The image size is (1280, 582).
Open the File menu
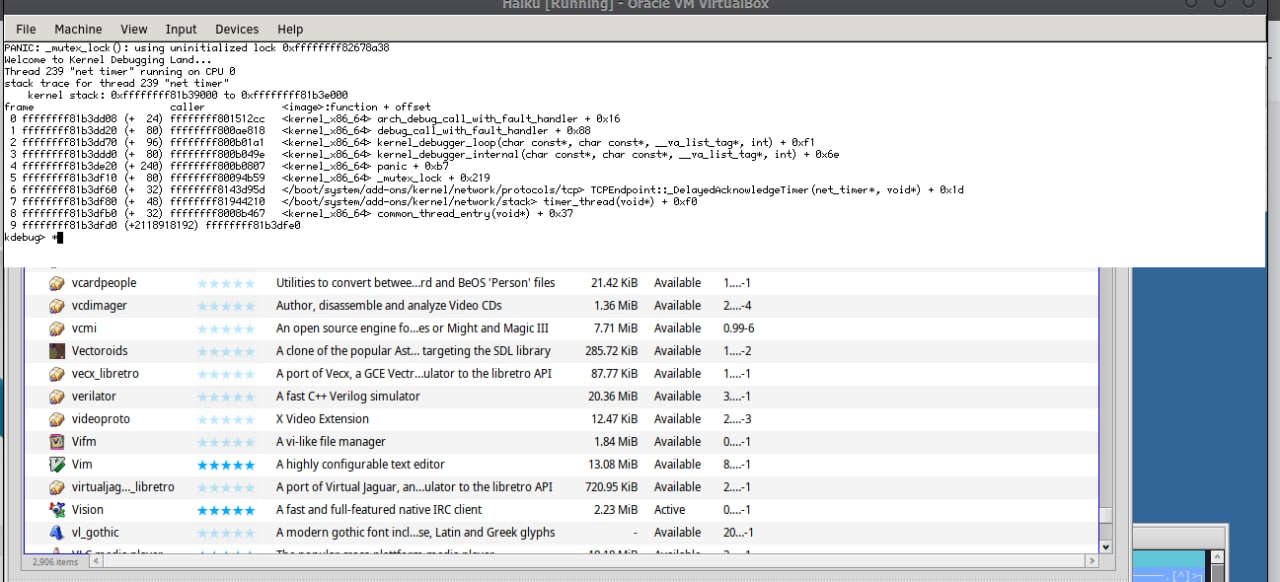coord(26,29)
